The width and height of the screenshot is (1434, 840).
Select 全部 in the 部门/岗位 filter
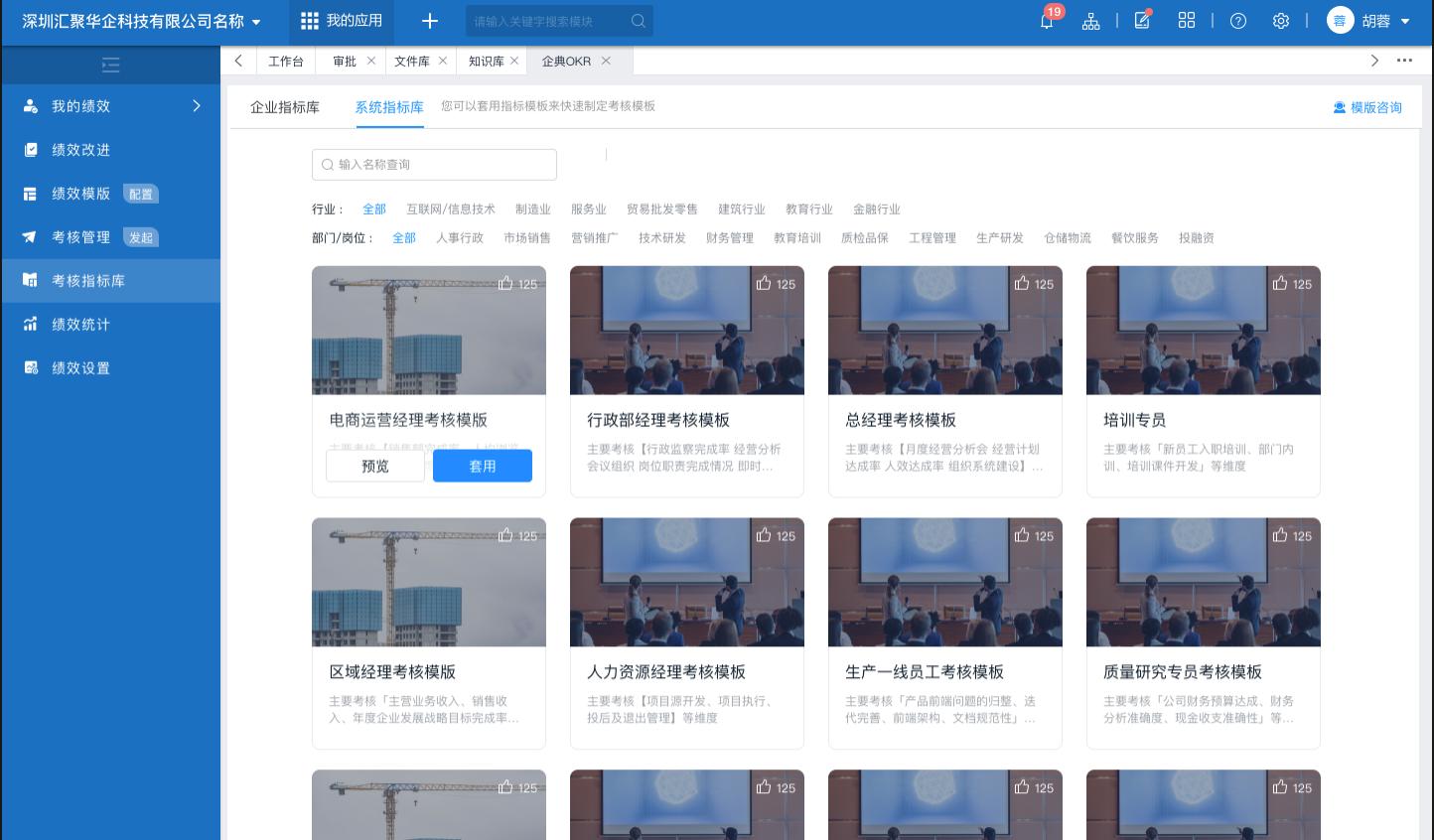(x=404, y=238)
